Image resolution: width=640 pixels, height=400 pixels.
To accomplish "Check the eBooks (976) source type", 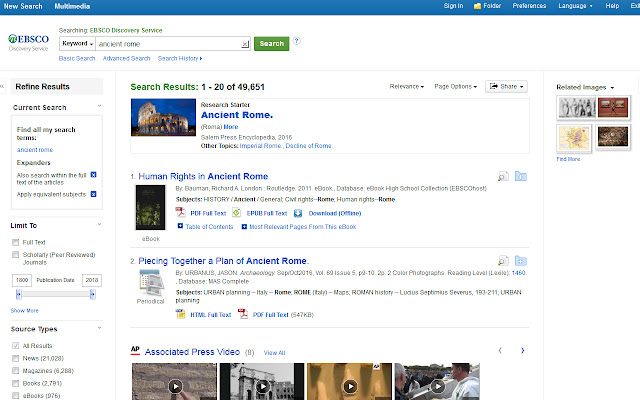I will (x=16, y=396).
